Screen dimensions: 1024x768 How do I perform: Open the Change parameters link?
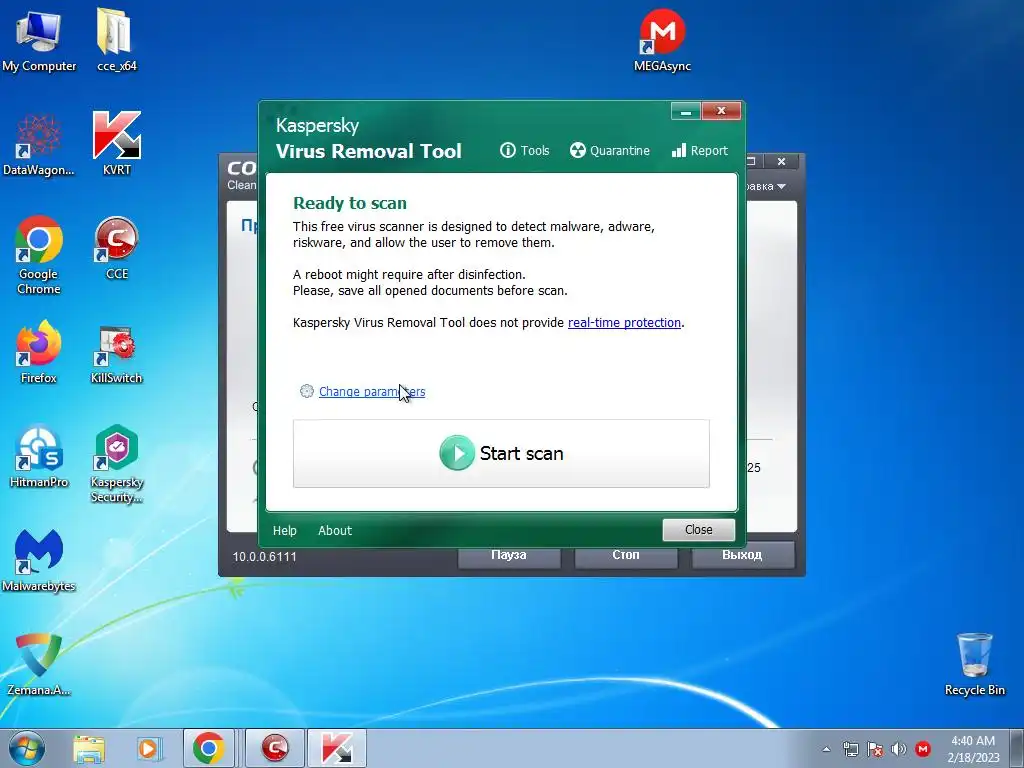pos(372,392)
